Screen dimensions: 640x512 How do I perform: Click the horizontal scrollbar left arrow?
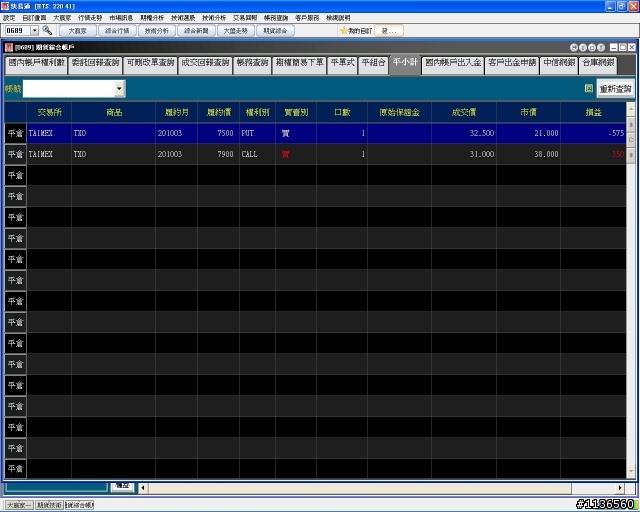(143, 488)
